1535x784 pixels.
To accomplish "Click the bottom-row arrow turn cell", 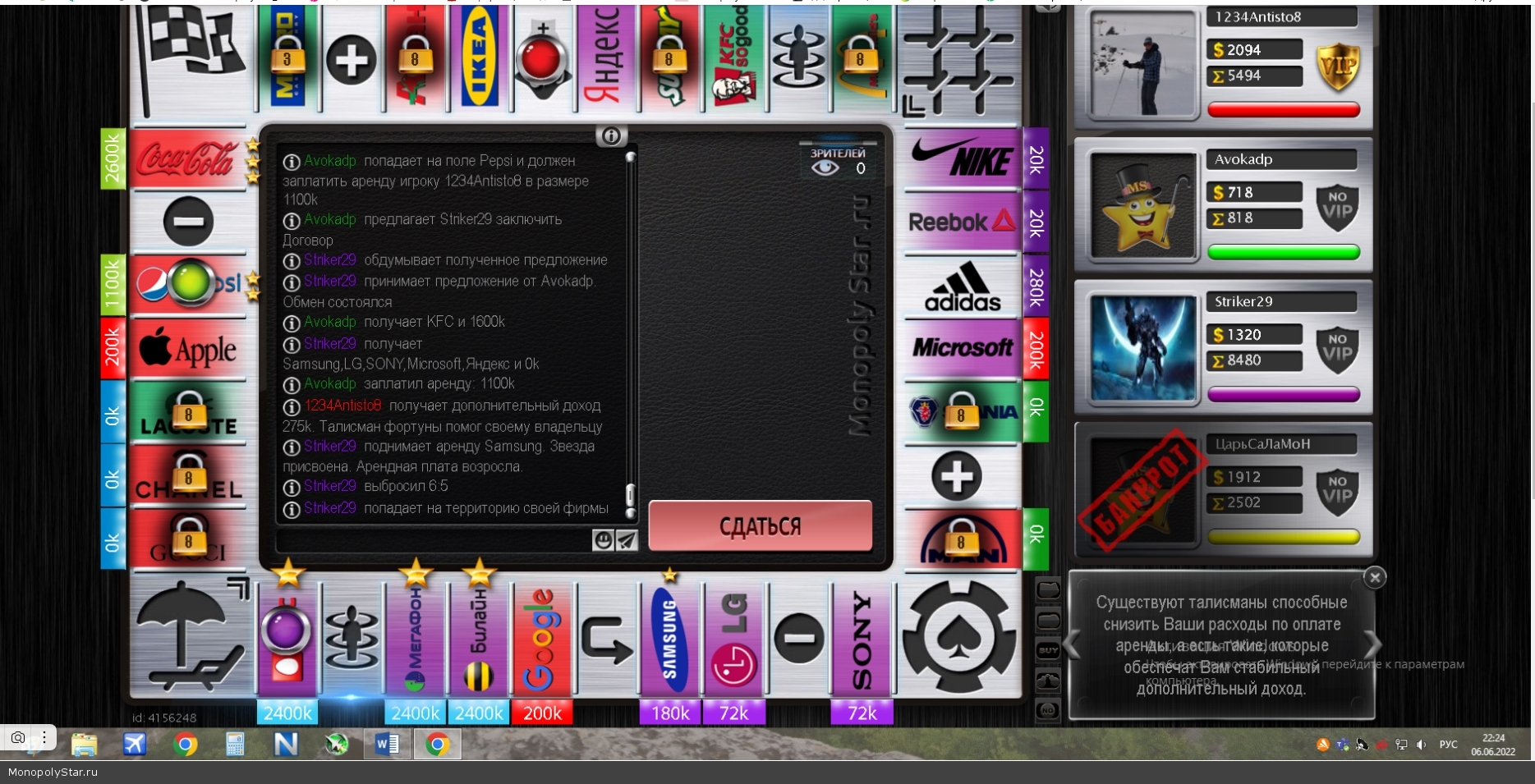I will tap(606, 640).
